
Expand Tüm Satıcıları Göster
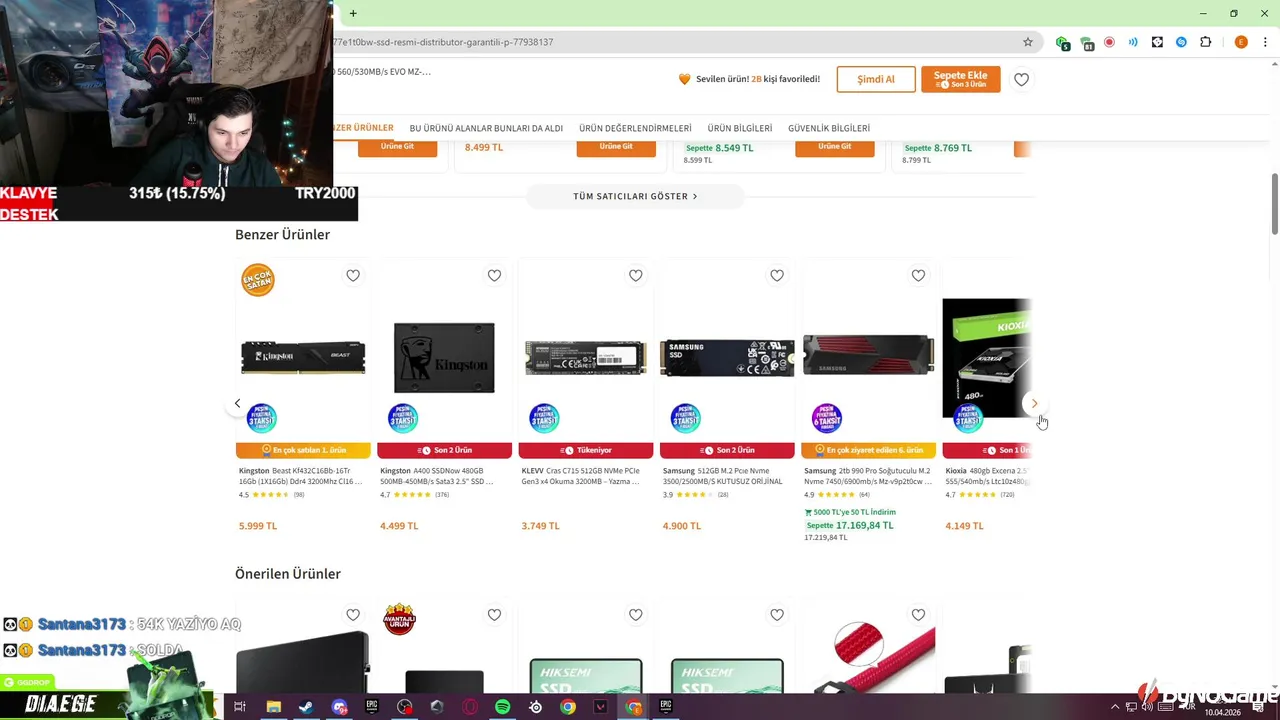(x=635, y=196)
